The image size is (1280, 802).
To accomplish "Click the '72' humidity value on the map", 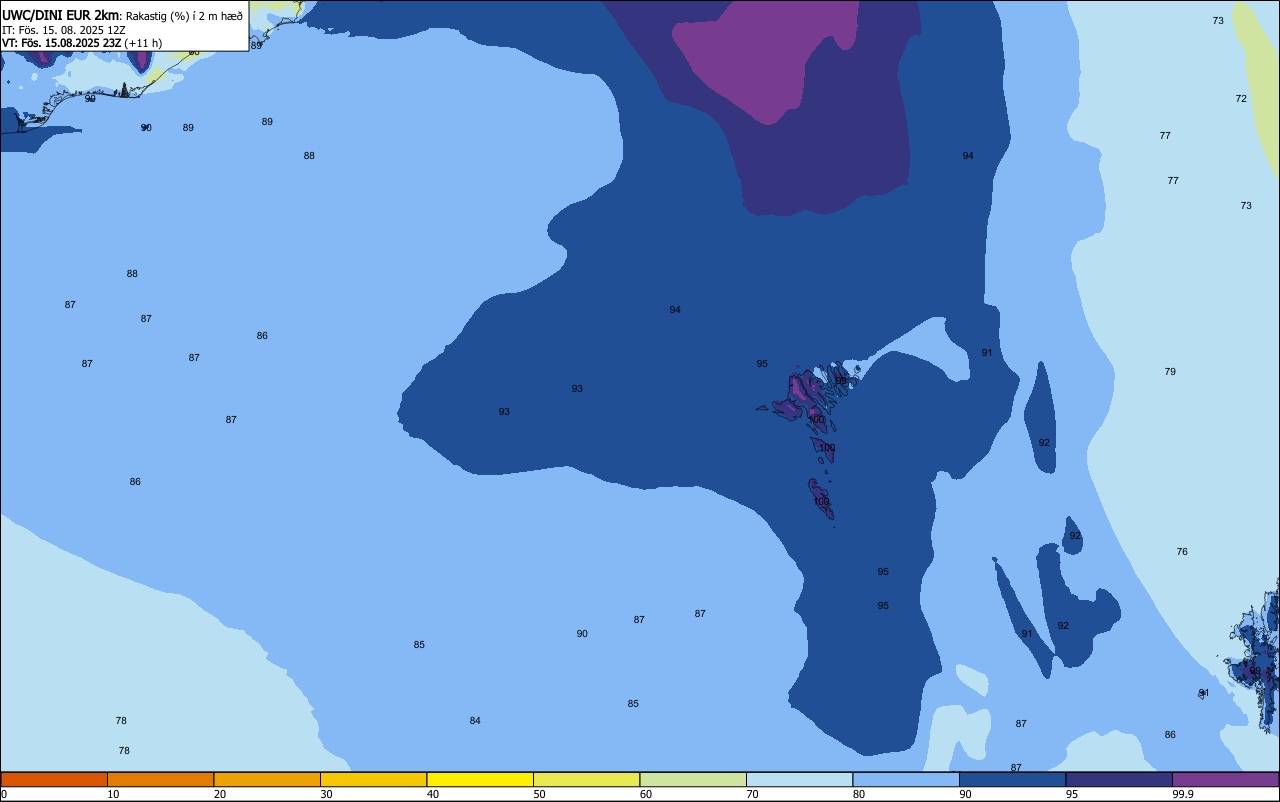I will click(x=1241, y=98).
